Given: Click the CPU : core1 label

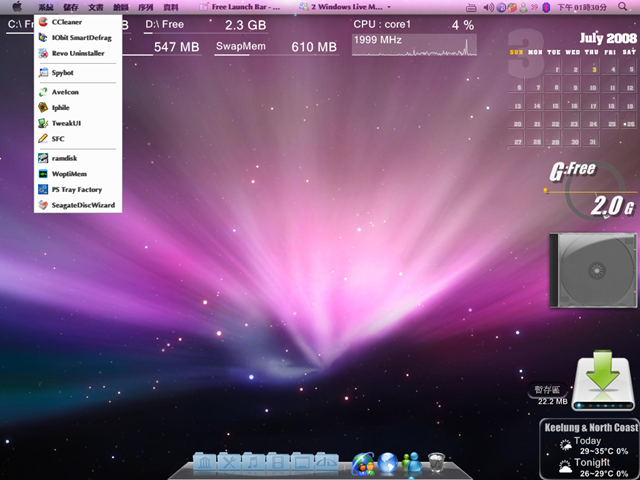Looking at the screenshot, I should pyautogui.click(x=382, y=24).
